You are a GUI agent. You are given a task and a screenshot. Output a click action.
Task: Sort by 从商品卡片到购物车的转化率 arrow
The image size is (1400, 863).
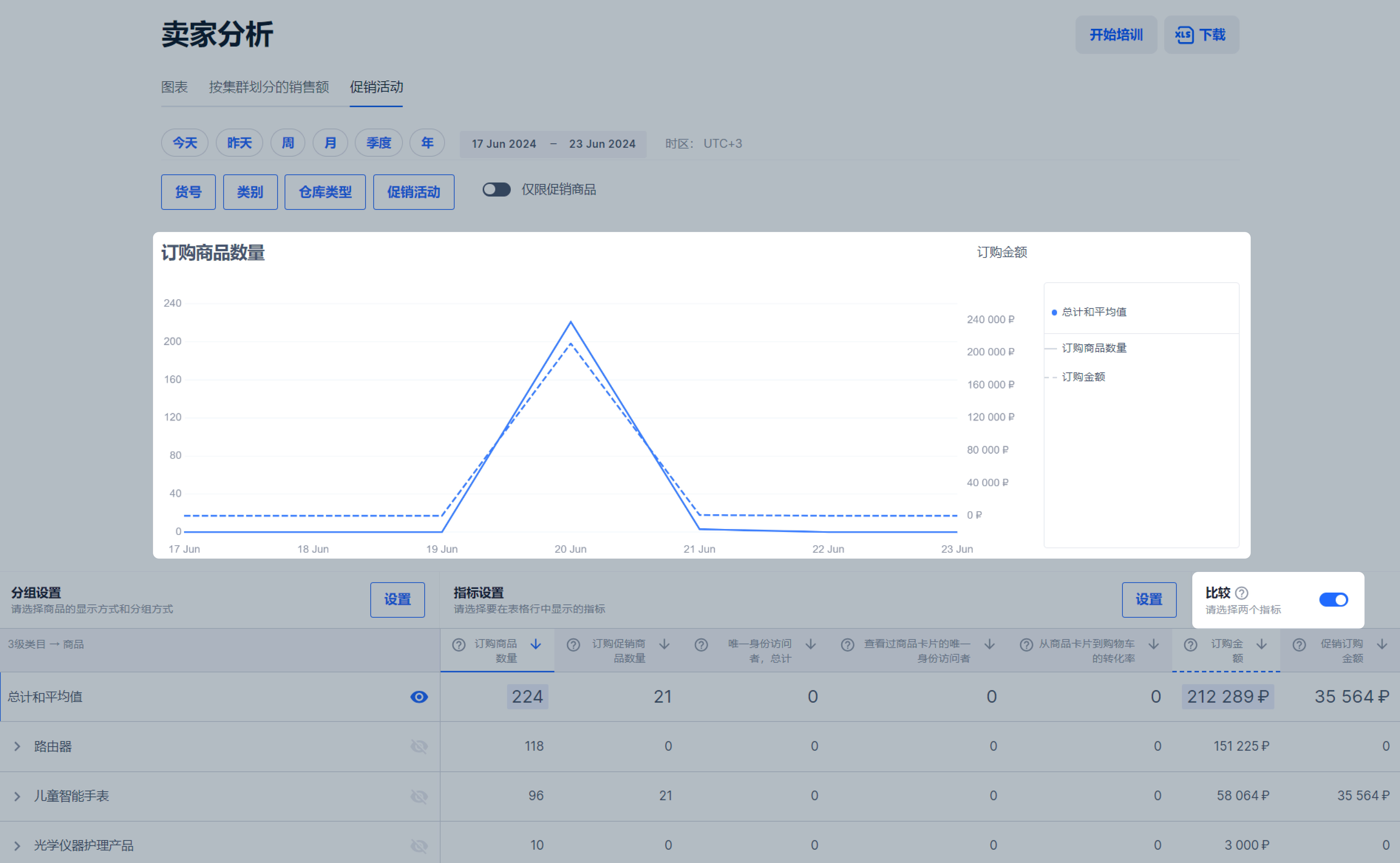pyautogui.click(x=1153, y=644)
